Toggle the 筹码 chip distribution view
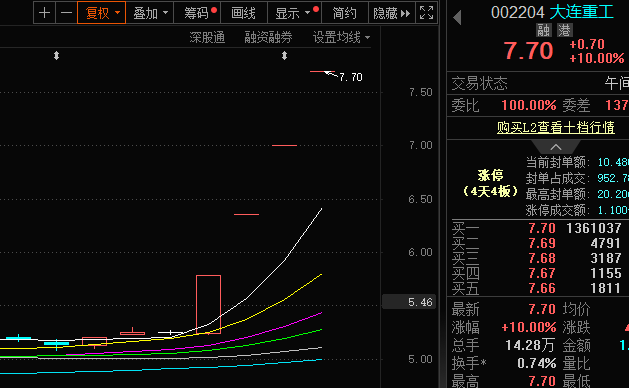The width and height of the screenshot is (629, 388). [x=197, y=13]
